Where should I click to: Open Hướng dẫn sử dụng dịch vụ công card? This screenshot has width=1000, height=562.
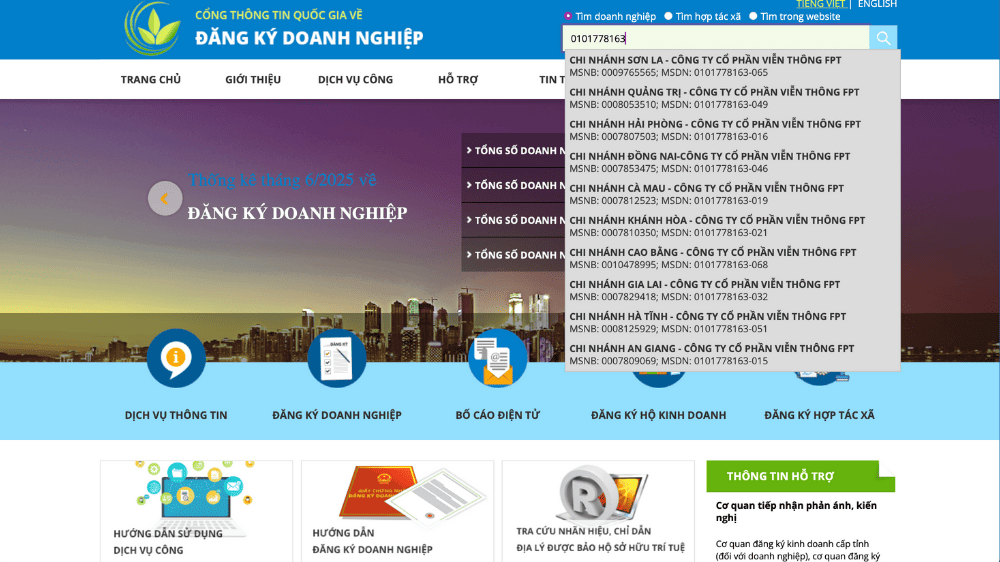tap(196, 511)
